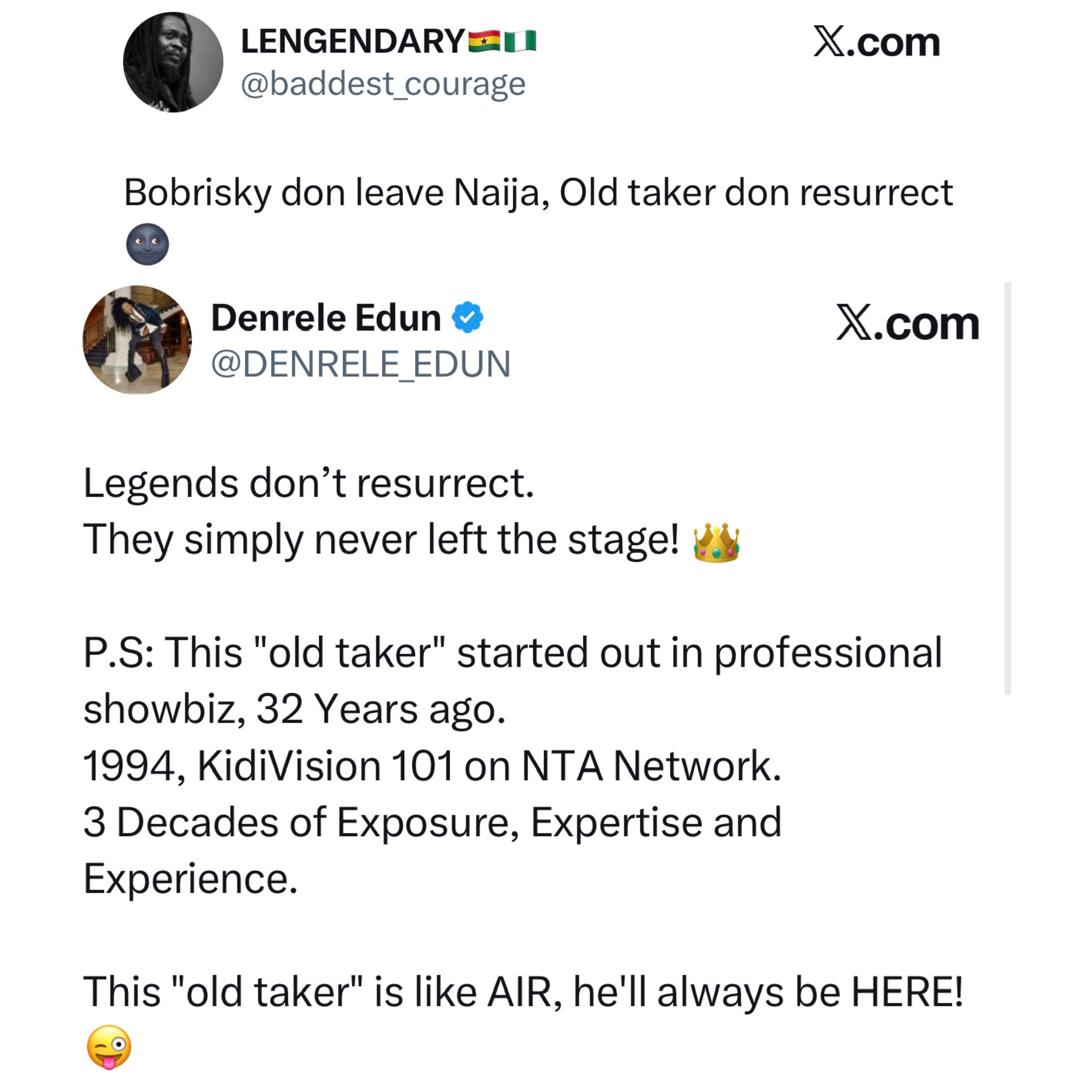
Task: Click the "Bobrisky don leave Naija" tweet text
Action: [x=538, y=191]
